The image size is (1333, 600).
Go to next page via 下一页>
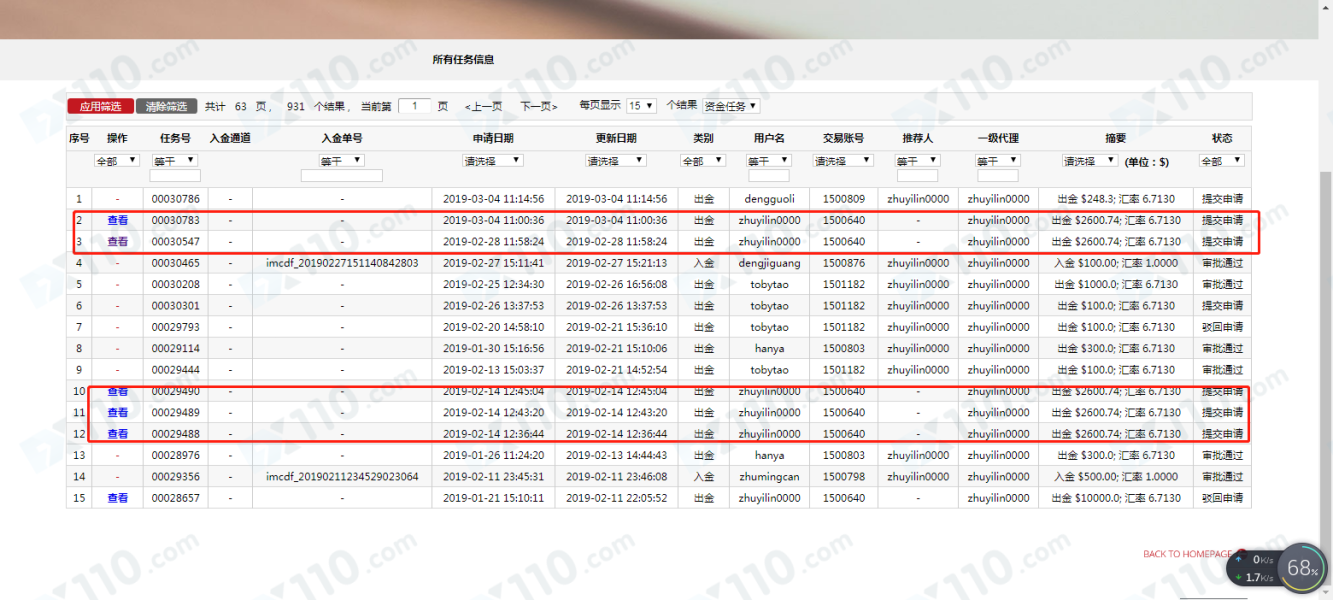click(x=538, y=106)
